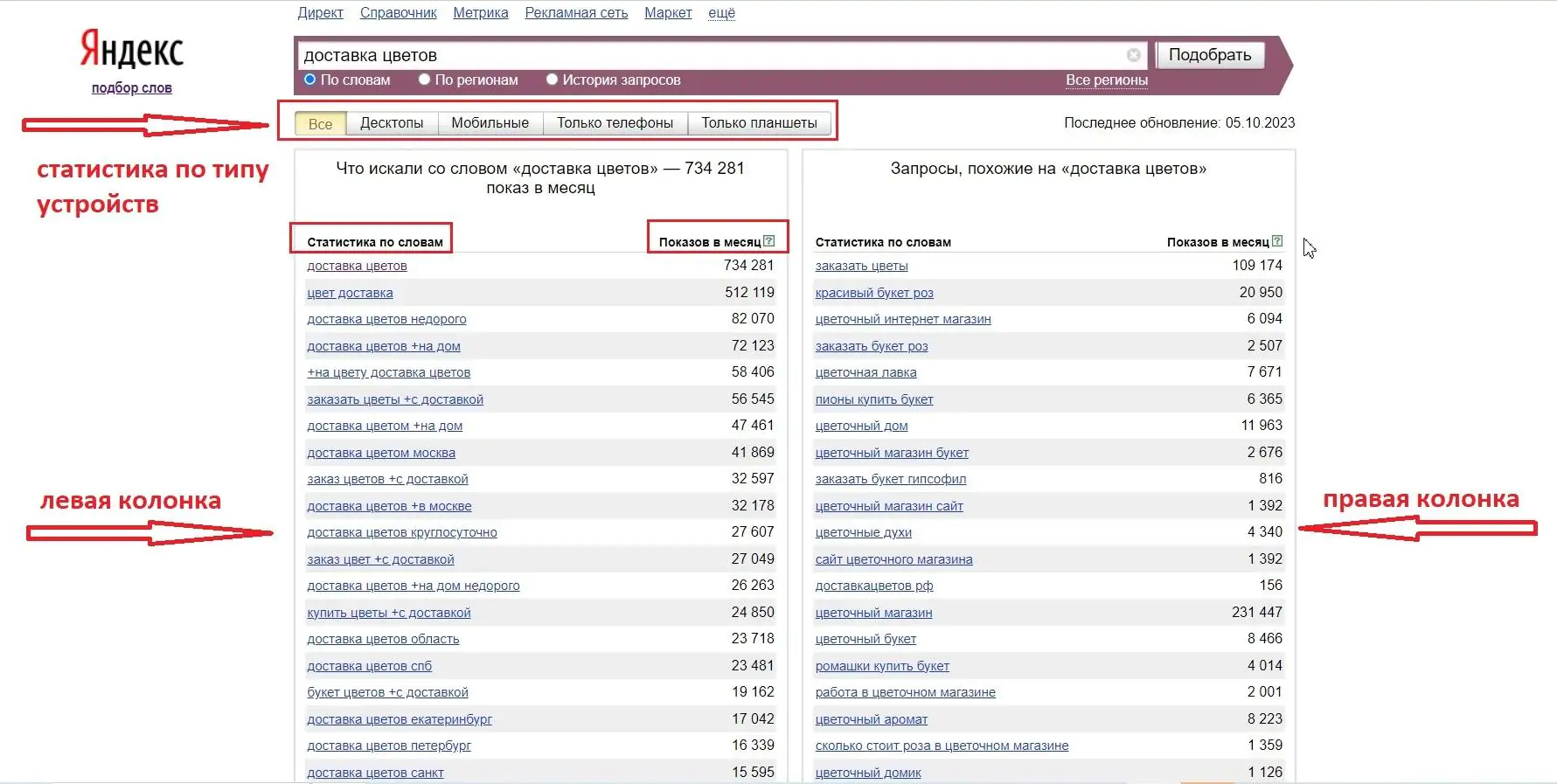
Task: Click the Яндекс logo
Action: [x=132, y=49]
